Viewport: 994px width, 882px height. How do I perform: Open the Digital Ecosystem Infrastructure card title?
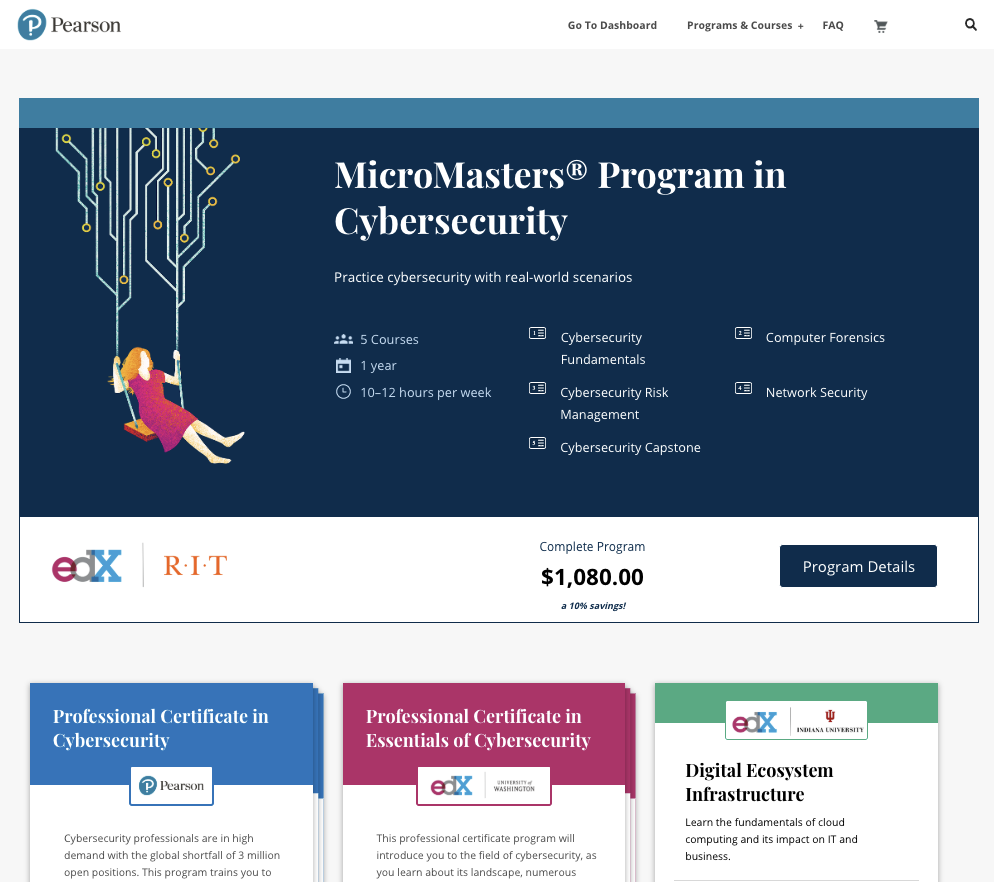click(x=759, y=782)
